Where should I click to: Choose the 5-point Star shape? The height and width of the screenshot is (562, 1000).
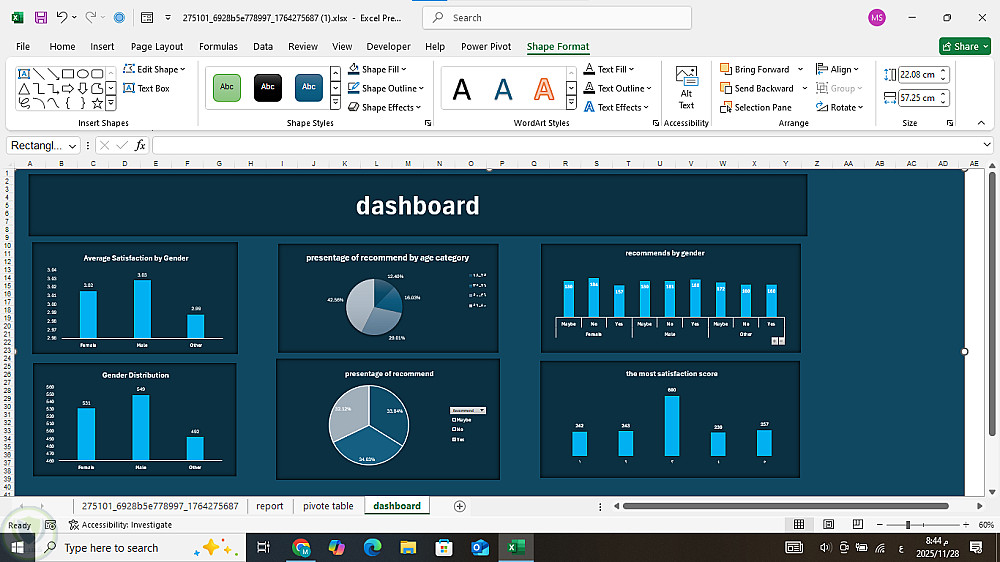(97, 103)
